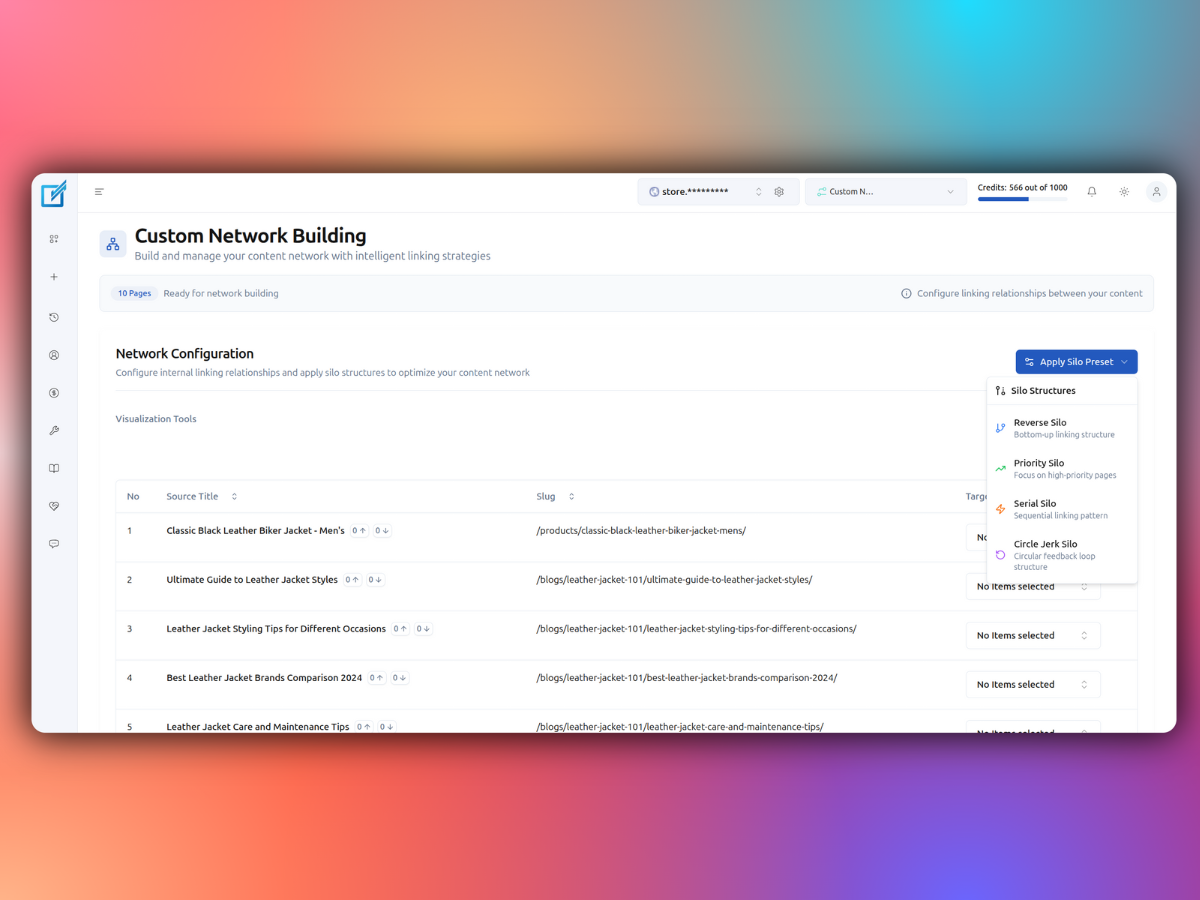Click outbound 0 badge for Styling Tips row
This screenshot has height=900, width=1200.
(423, 629)
